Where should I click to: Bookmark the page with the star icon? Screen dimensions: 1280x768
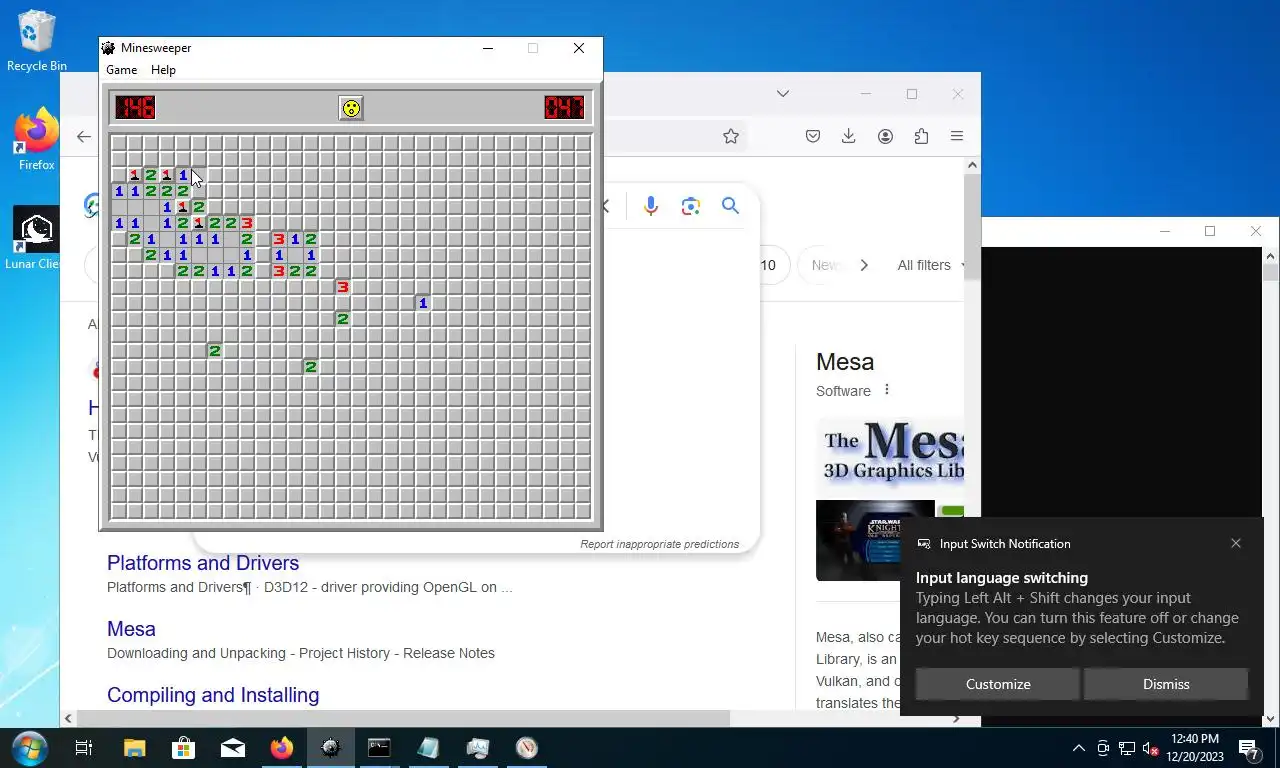[x=731, y=136]
